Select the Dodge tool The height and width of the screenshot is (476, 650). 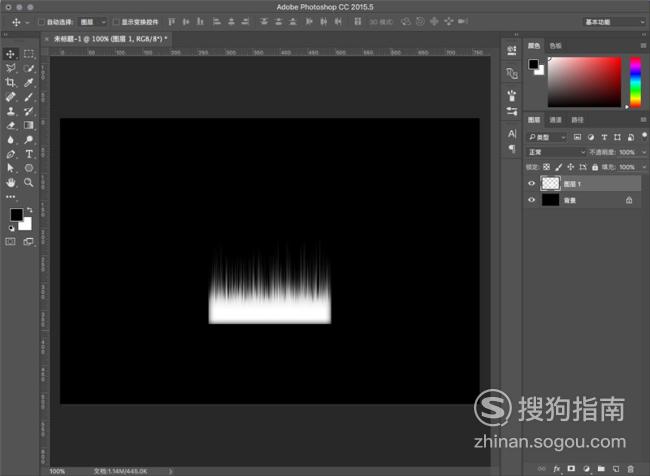pyautogui.click(x=29, y=140)
